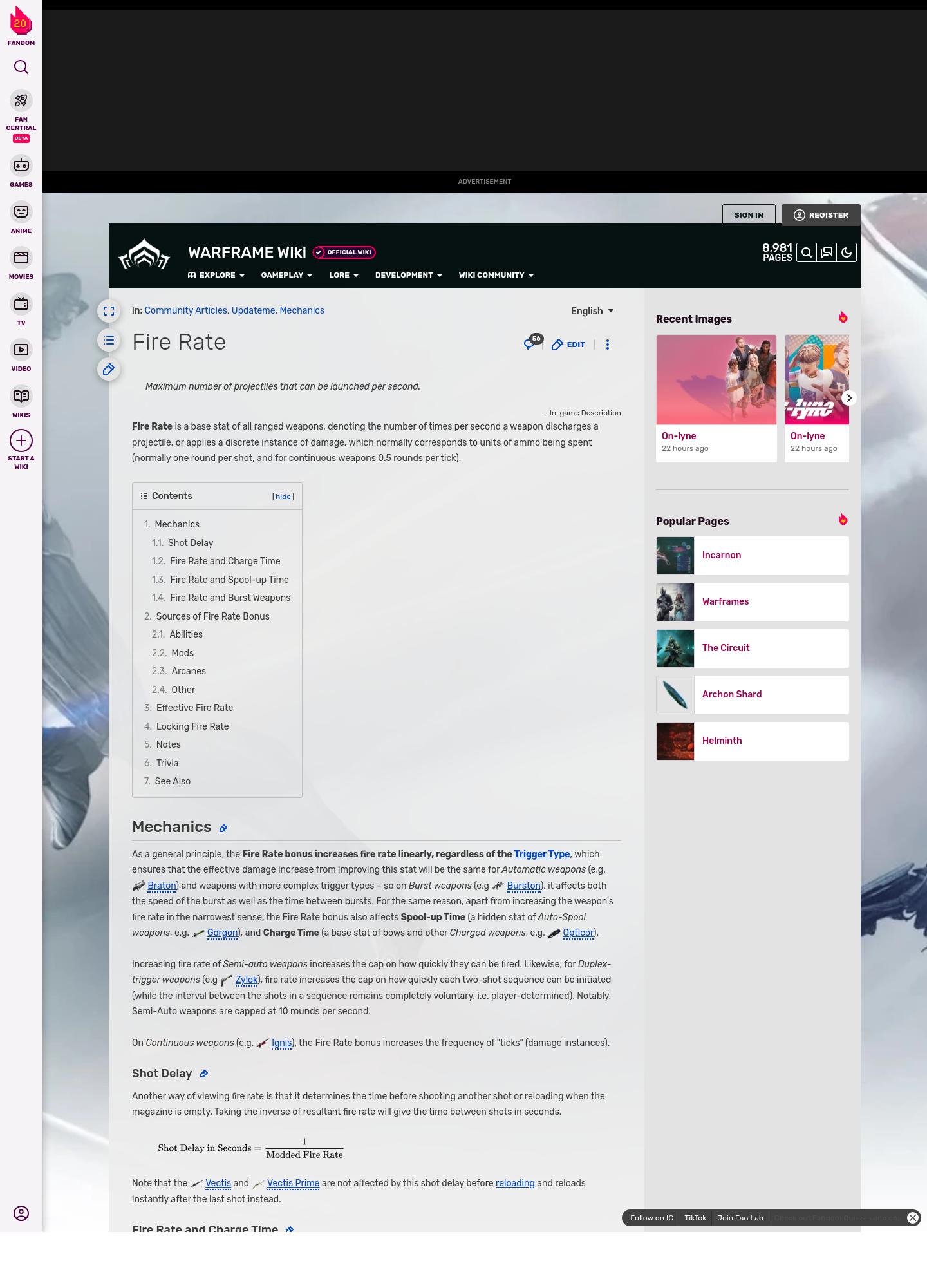Click the Sign In button
The image size is (927, 1288).
[749, 215]
